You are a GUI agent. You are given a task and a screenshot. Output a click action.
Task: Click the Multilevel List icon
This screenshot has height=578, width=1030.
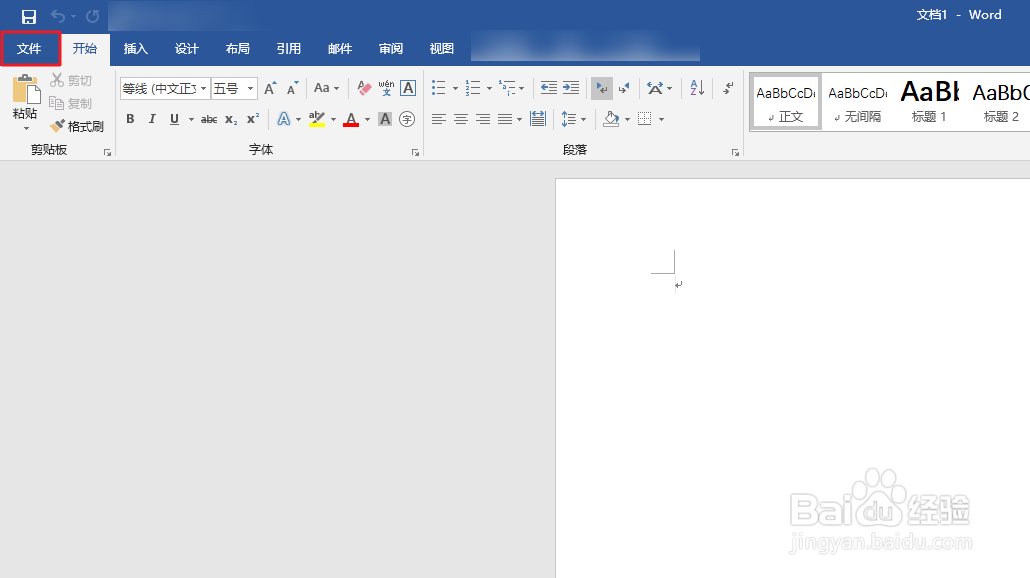point(507,88)
